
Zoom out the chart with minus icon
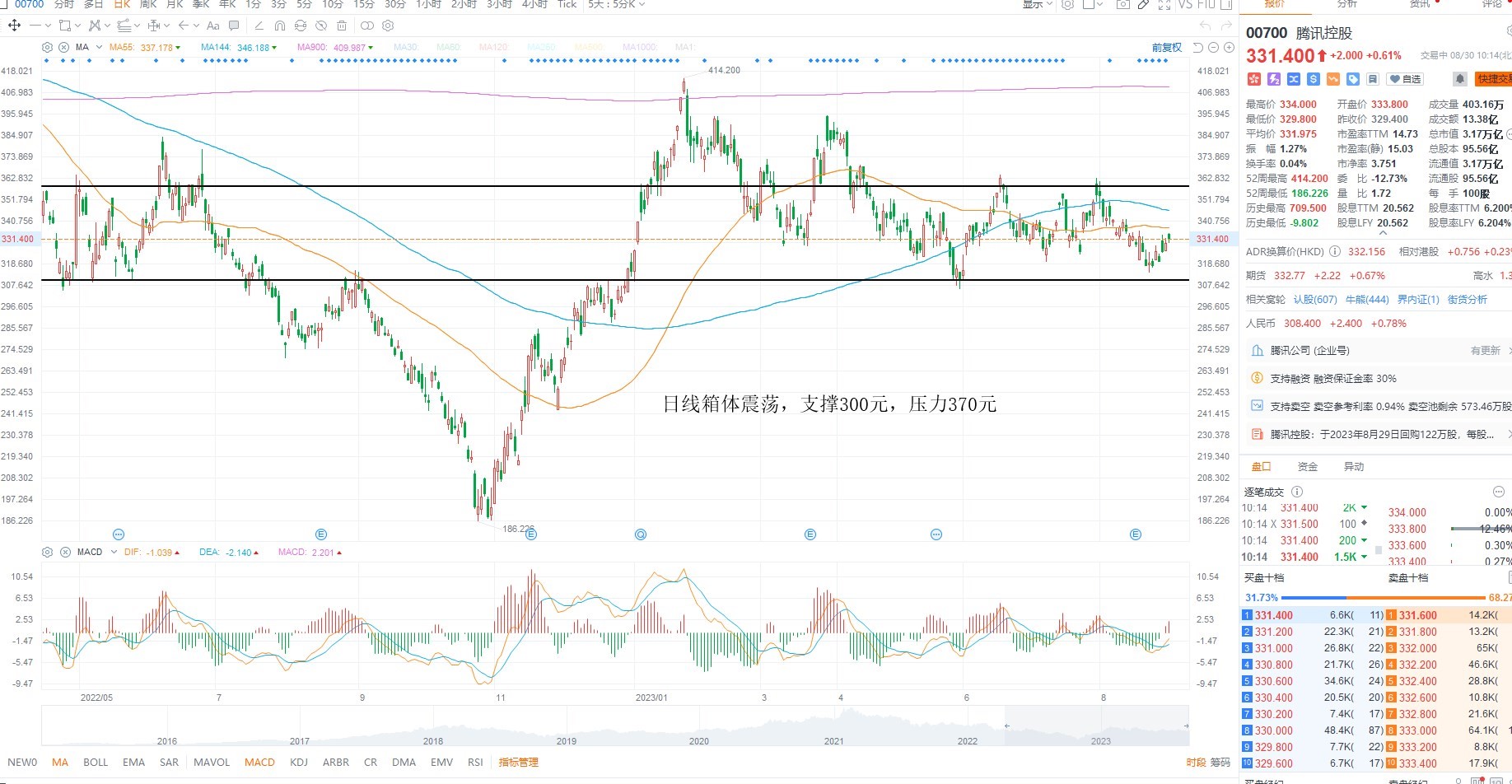(1214, 48)
